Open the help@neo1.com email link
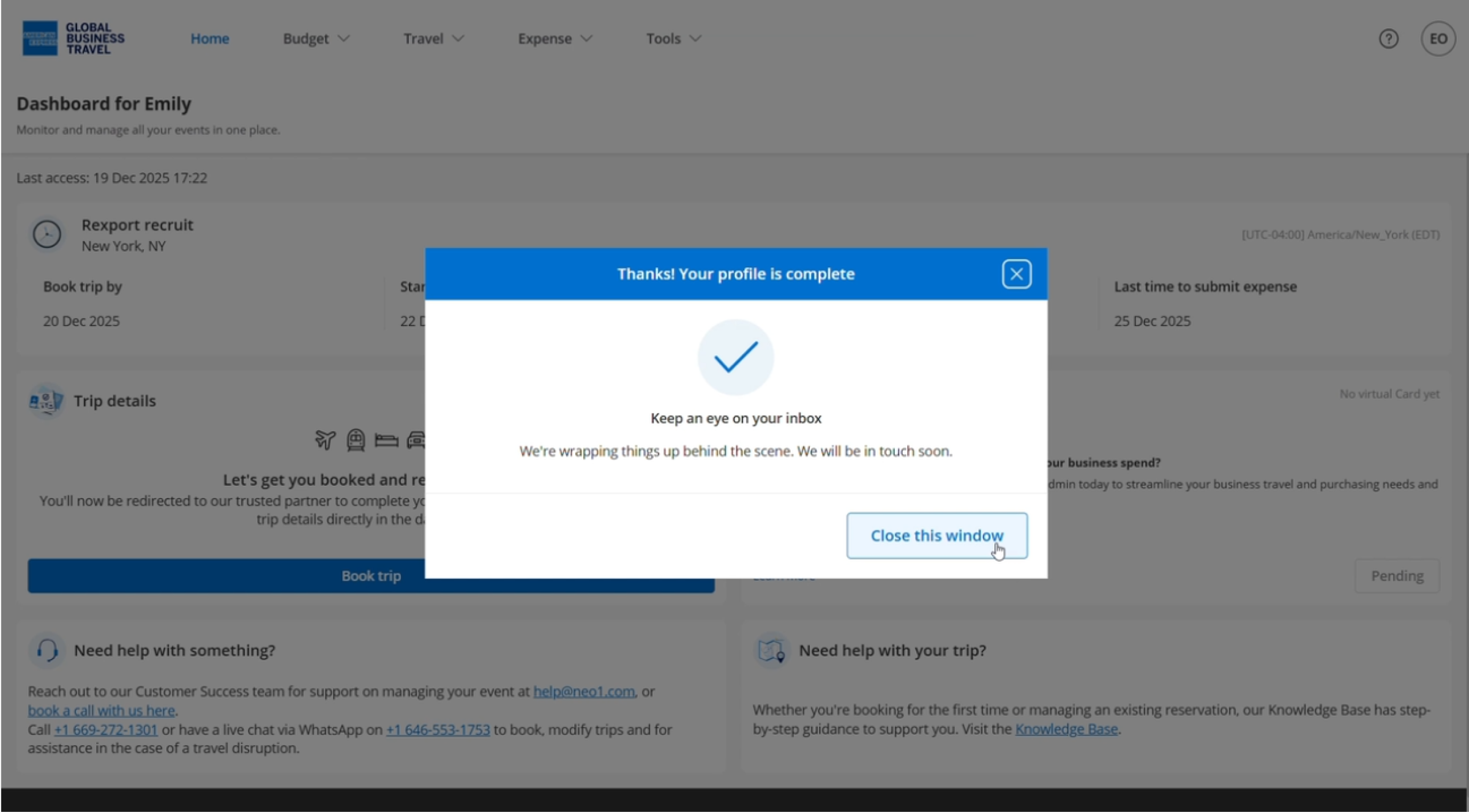 point(583,691)
